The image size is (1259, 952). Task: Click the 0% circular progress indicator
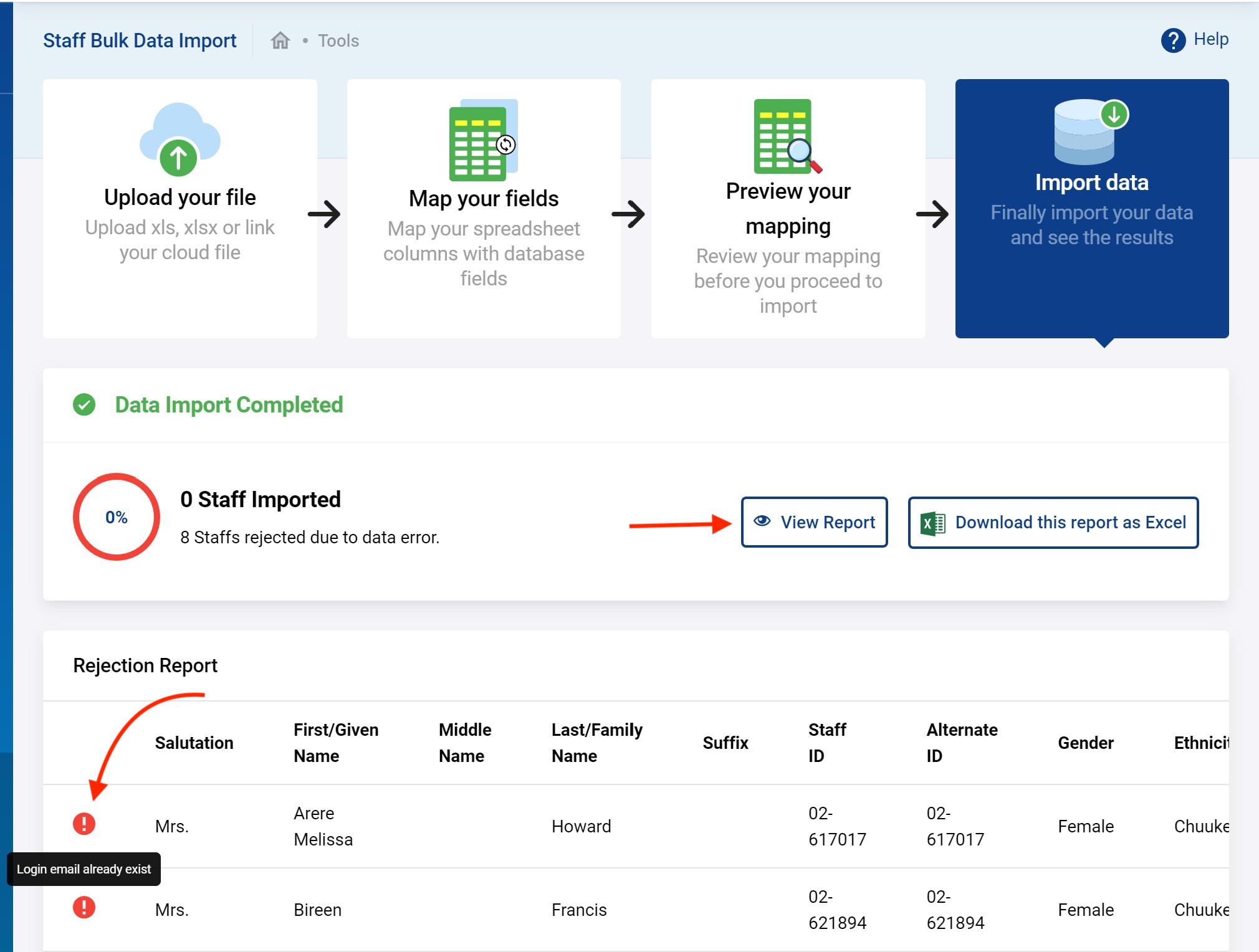[117, 517]
